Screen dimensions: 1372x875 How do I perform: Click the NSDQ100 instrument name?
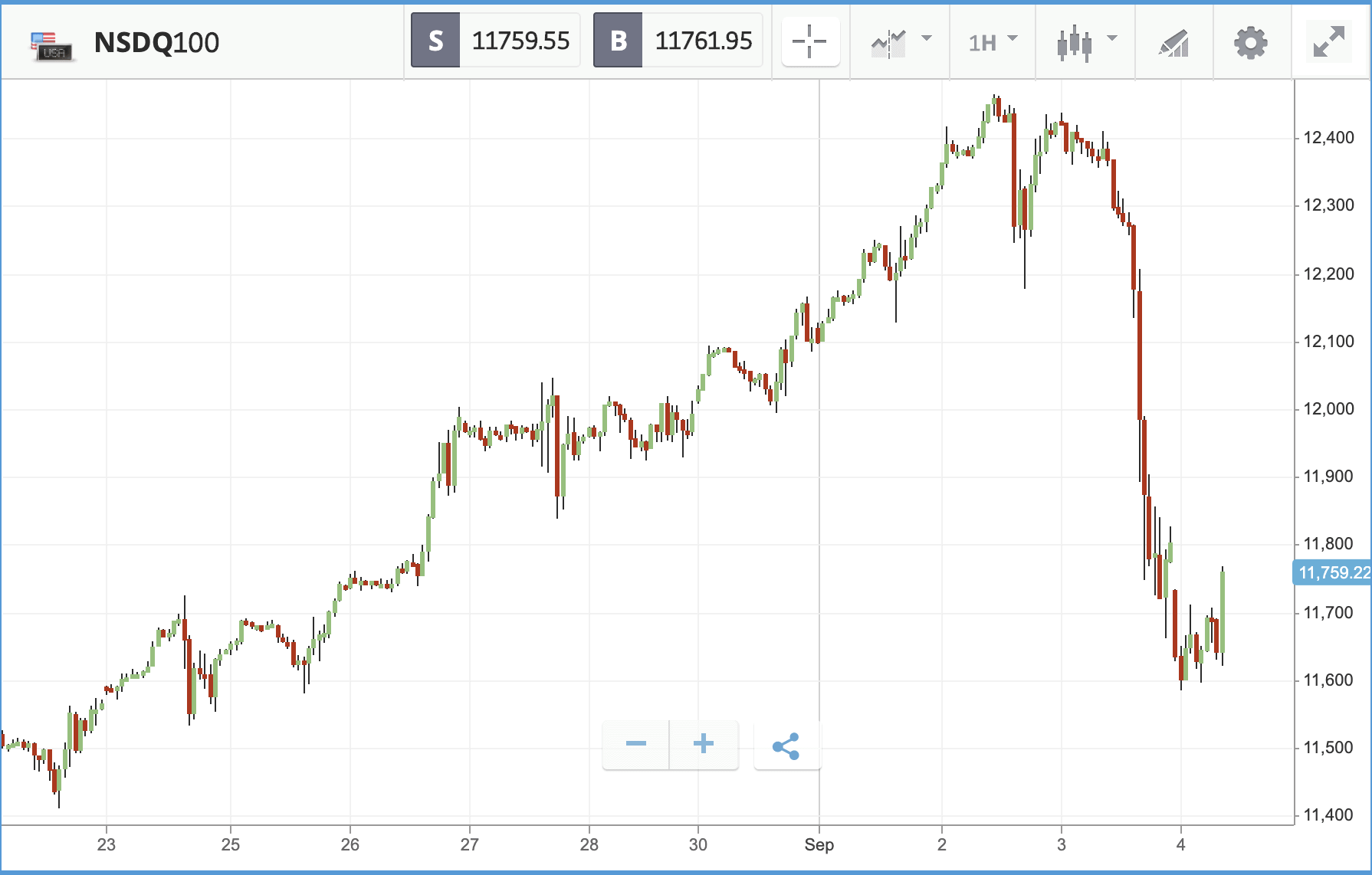pos(156,43)
